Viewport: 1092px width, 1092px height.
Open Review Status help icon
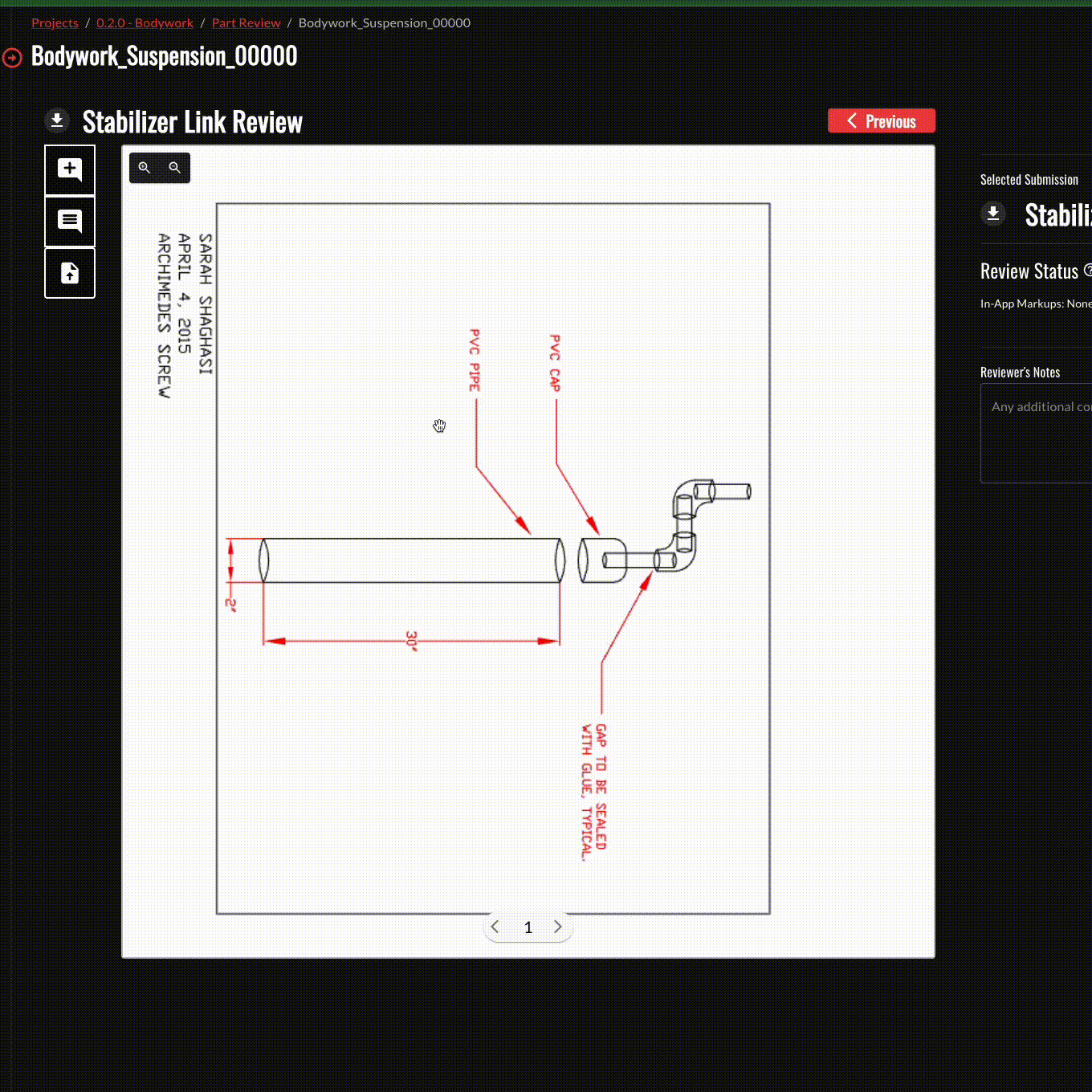click(1088, 270)
